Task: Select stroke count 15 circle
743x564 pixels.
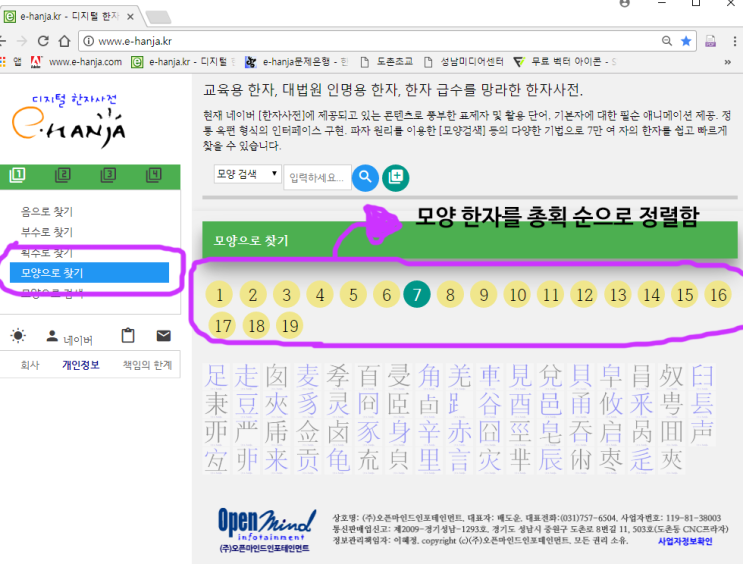Action: [685, 294]
